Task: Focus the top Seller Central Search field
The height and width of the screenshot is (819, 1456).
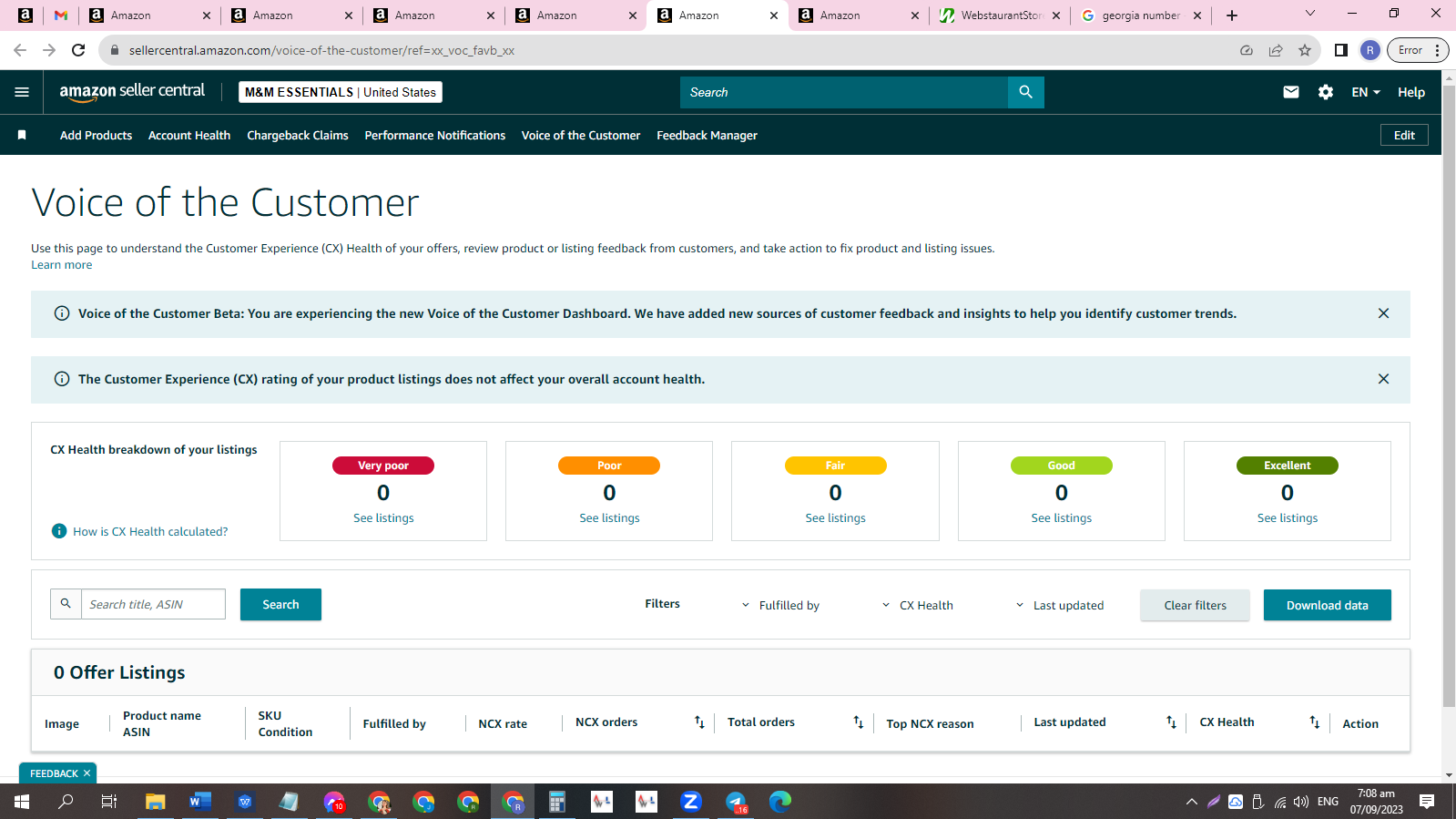Action: click(x=844, y=92)
